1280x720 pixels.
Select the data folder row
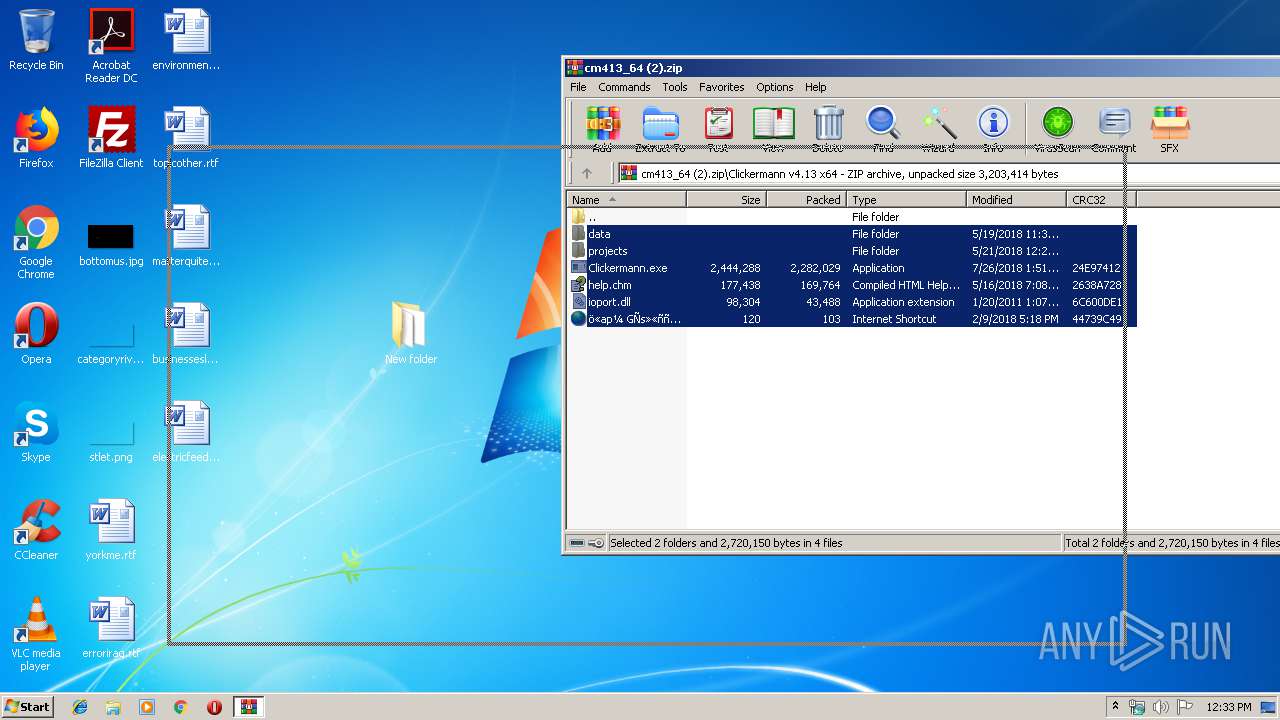pyautogui.click(x=852, y=234)
